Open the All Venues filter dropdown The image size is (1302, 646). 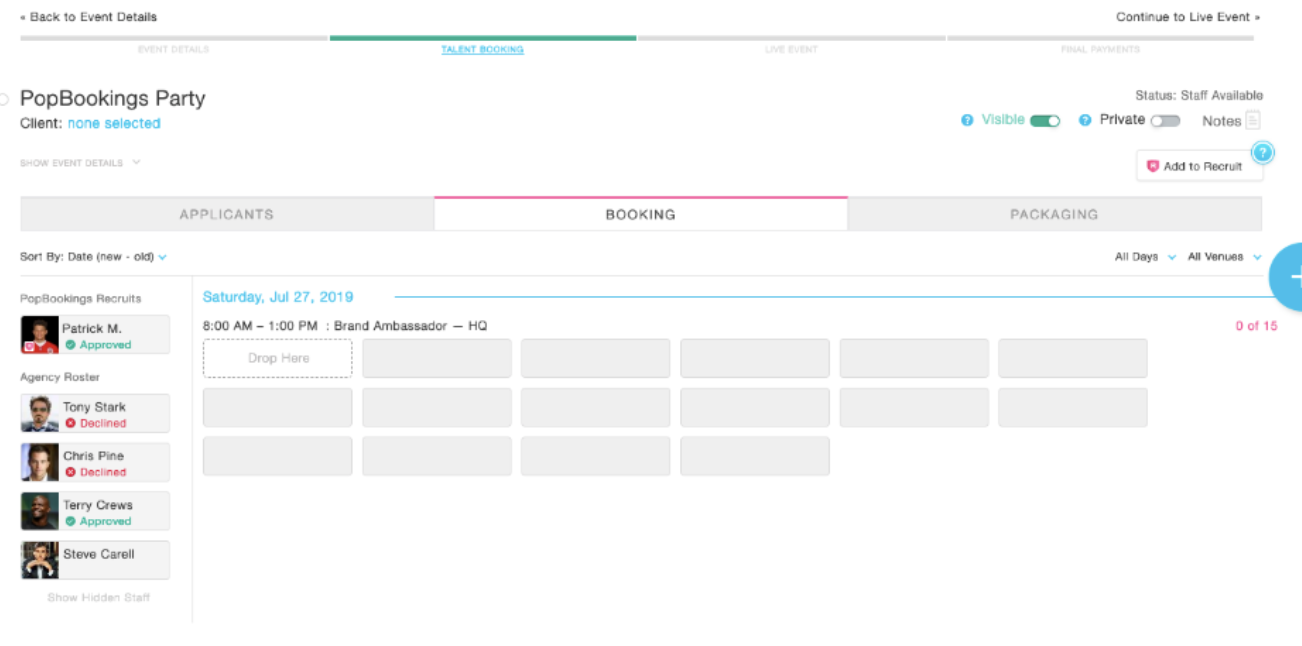[1224, 257]
